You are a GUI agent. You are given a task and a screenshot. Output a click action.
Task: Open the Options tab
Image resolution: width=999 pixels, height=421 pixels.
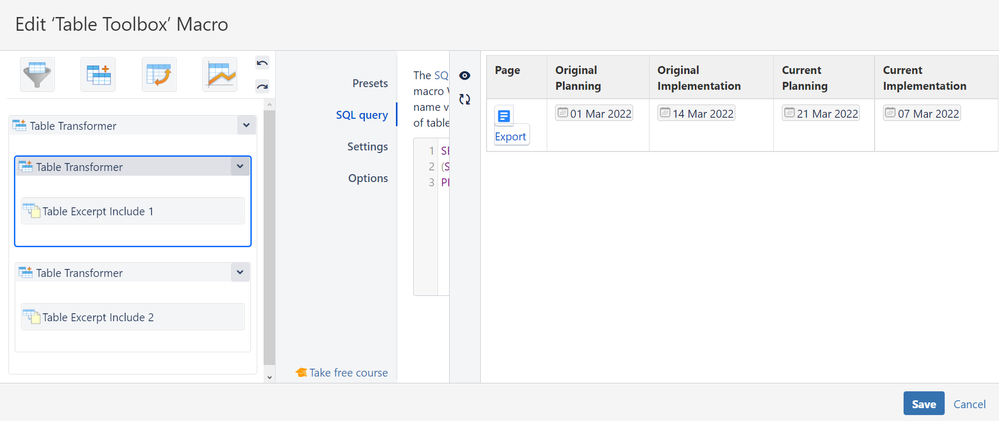pos(368,178)
